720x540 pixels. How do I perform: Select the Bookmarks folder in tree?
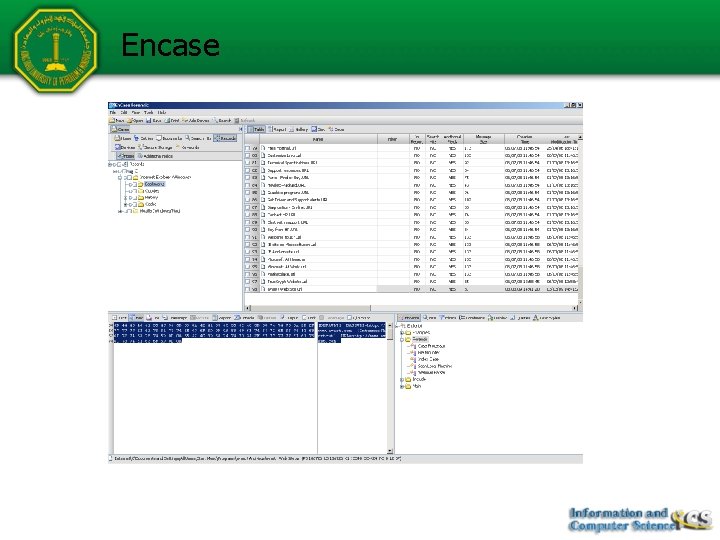(154, 184)
